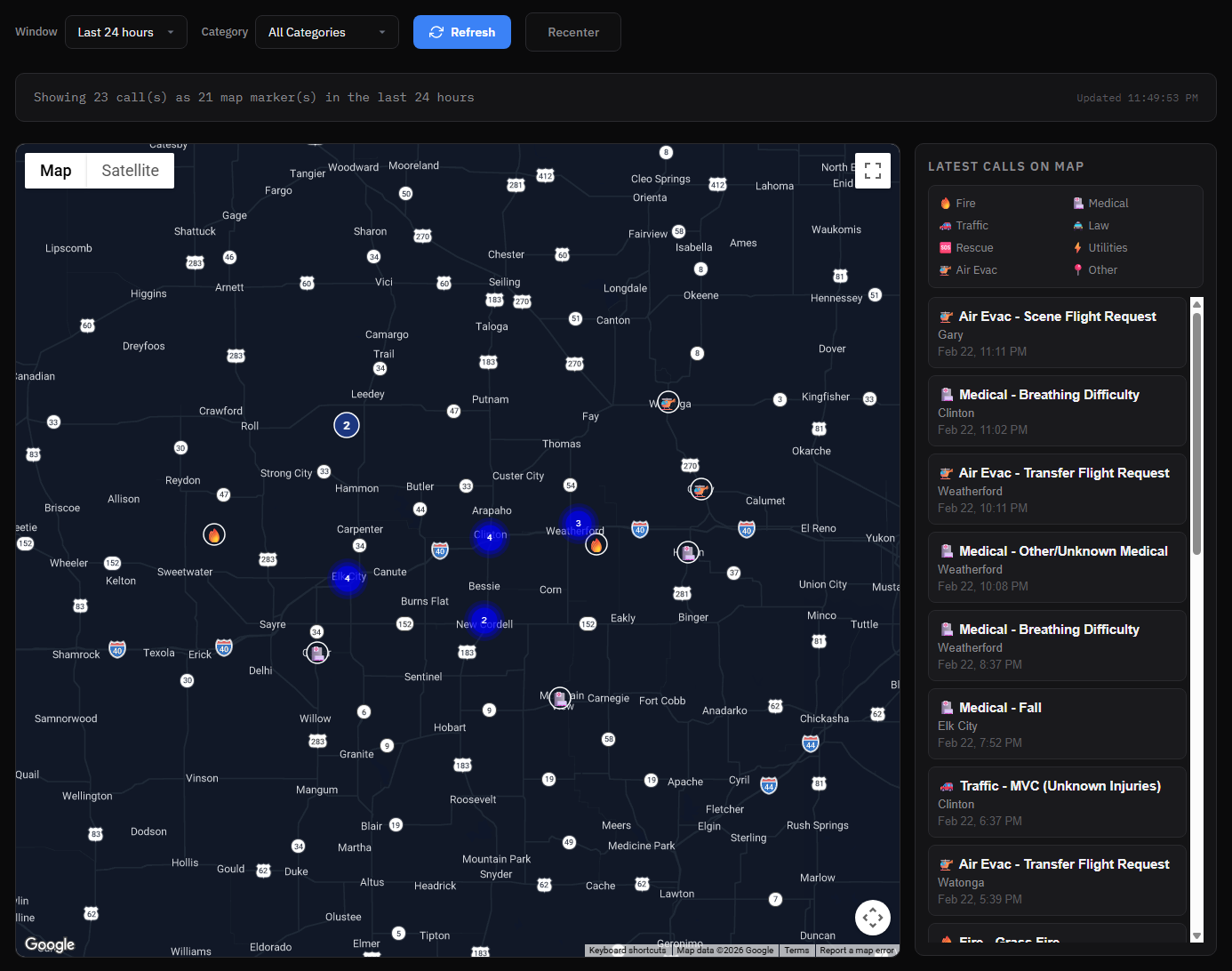Click the Refresh button

[462, 31]
